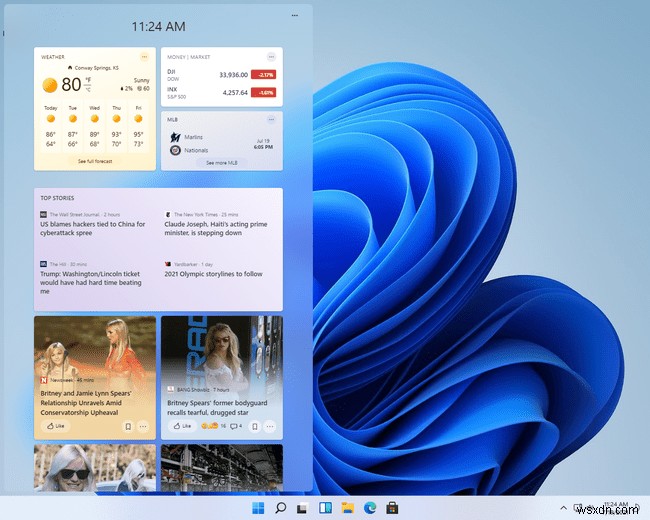Select the DJI DOW 33,936.00 row
The height and width of the screenshot is (520, 650).
221,75
